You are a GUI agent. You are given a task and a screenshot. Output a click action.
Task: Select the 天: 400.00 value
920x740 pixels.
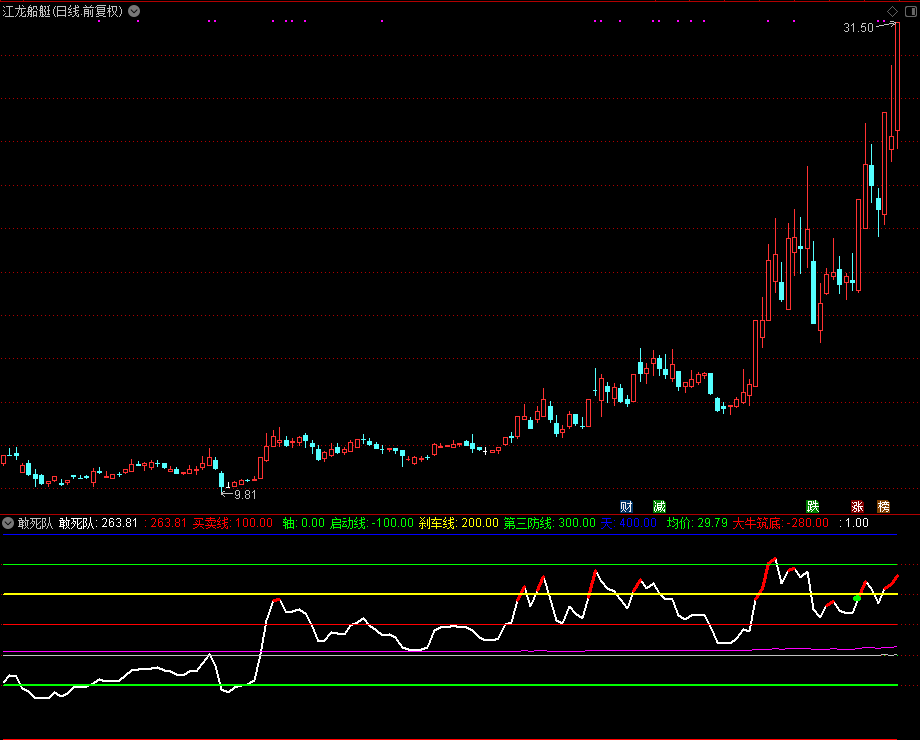tap(628, 523)
